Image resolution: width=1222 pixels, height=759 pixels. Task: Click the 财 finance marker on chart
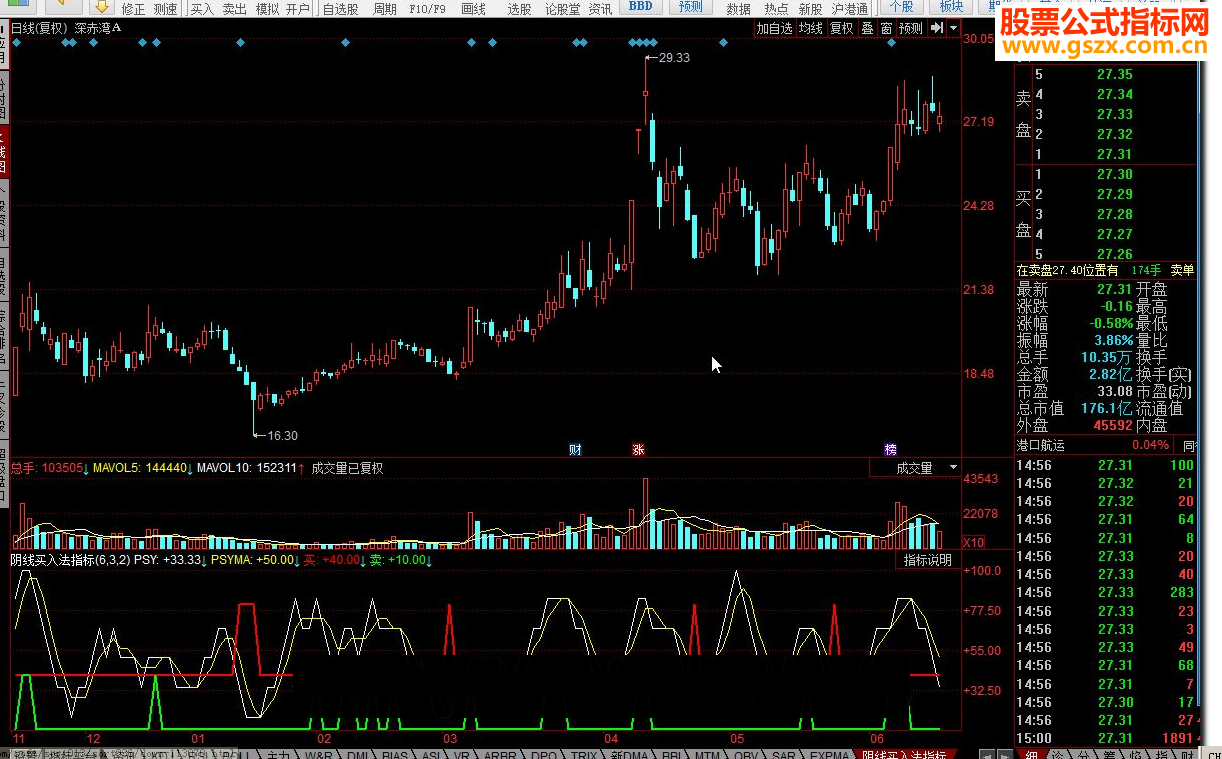click(x=575, y=449)
